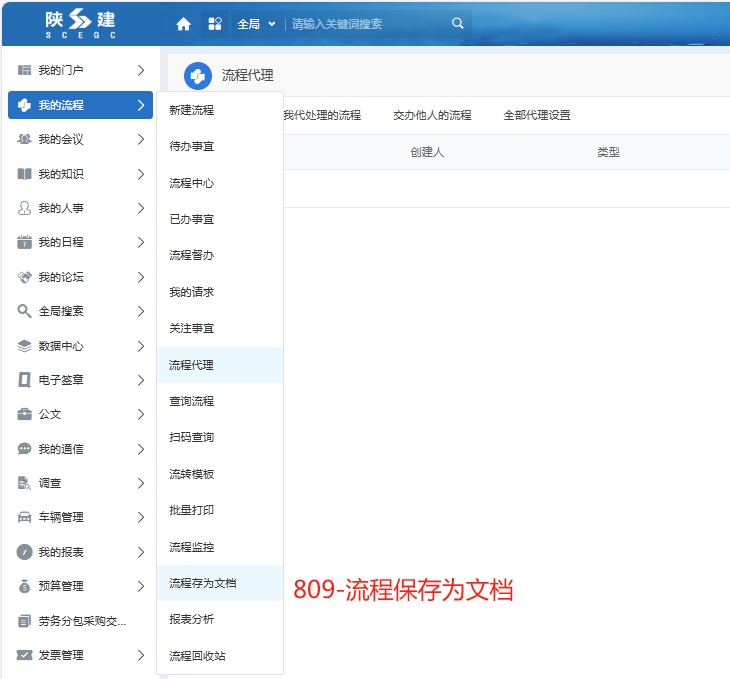The width and height of the screenshot is (730, 679).
Task: Click the 我的知识 book icon
Action: pos(25,174)
